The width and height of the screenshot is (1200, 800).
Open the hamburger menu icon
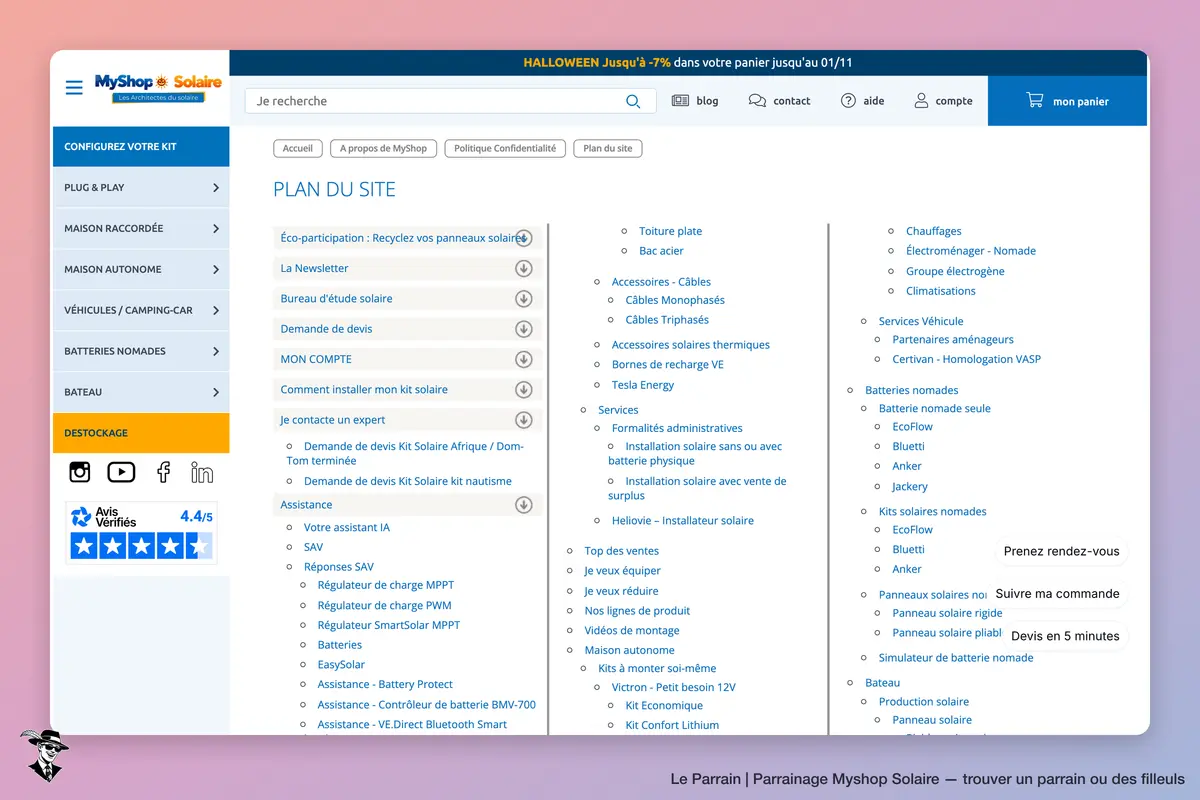(x=74, y=88)
